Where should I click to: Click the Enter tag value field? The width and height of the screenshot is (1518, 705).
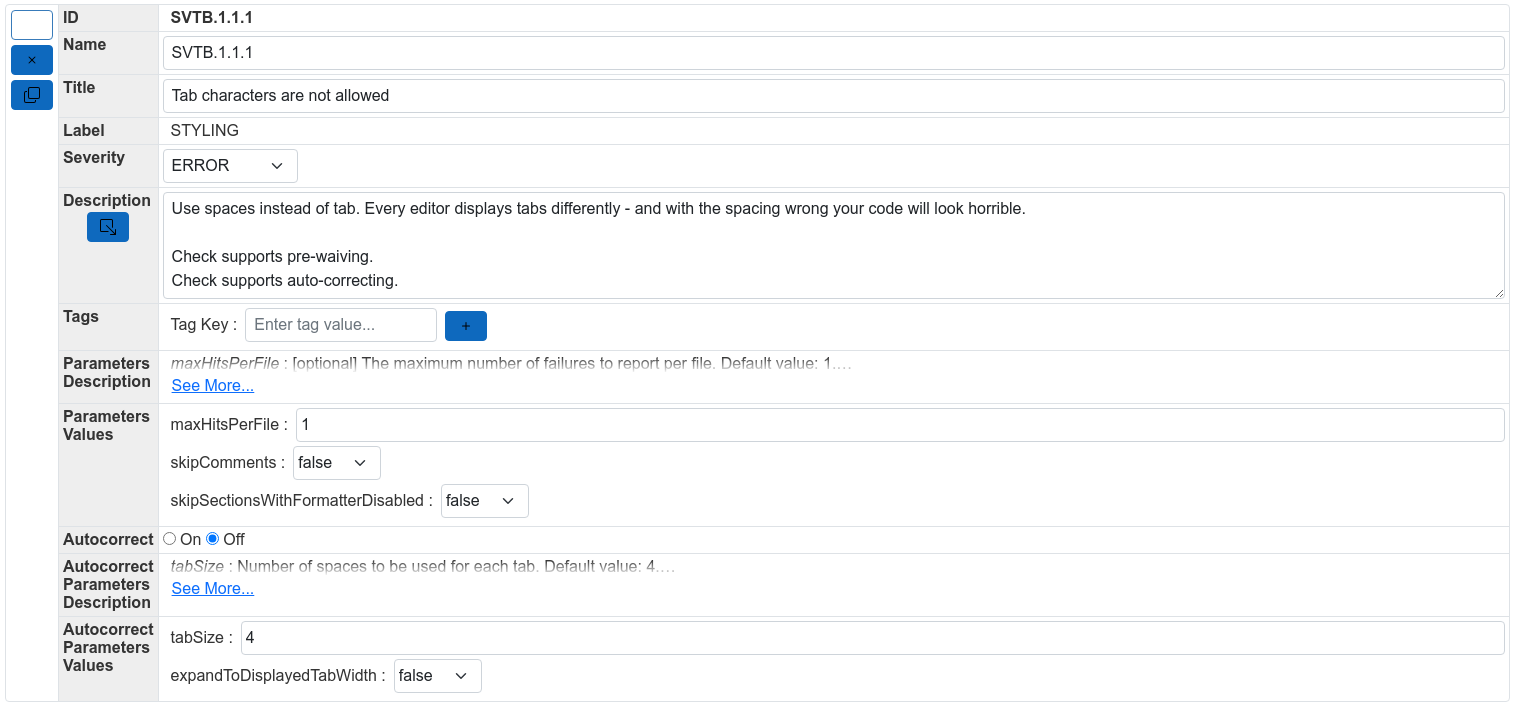340,324
